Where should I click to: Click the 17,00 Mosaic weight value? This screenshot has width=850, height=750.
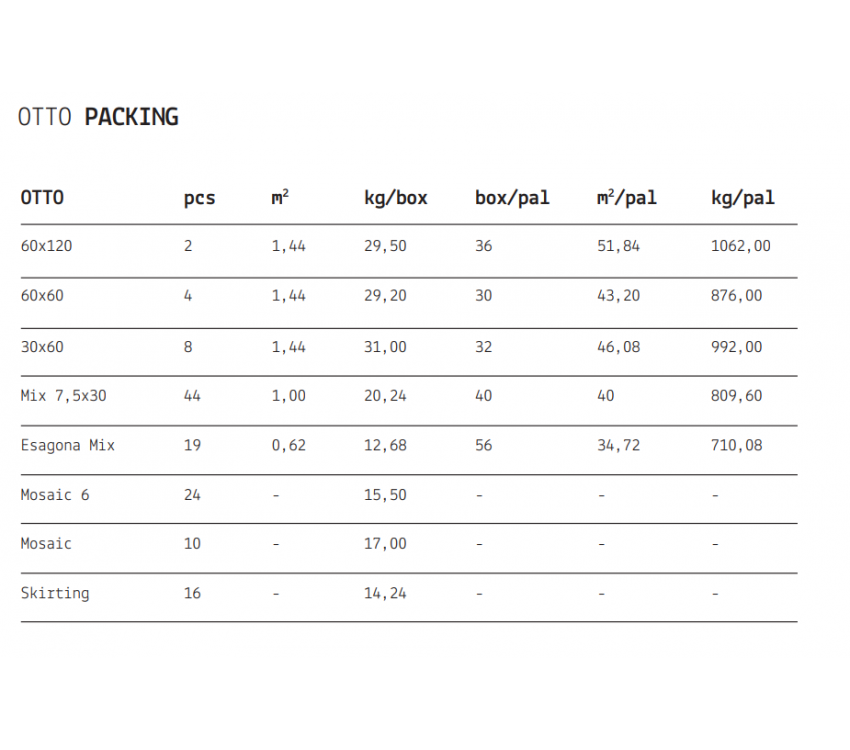[385, 544]
